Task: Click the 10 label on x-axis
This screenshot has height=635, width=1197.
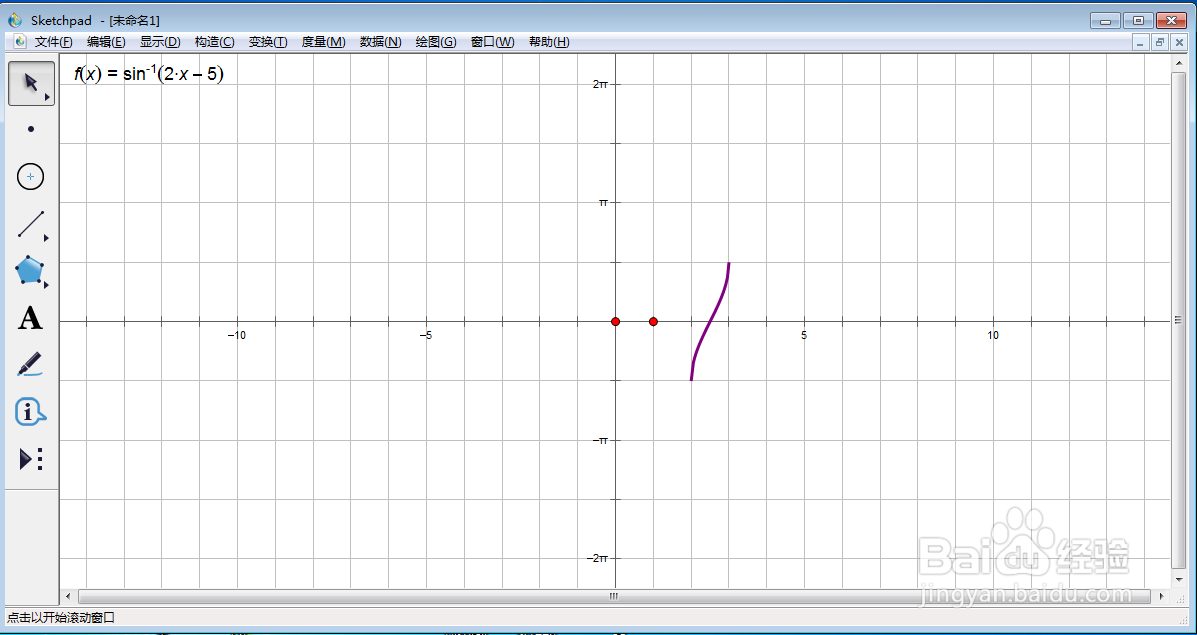Action: click(x=992, y=335)
